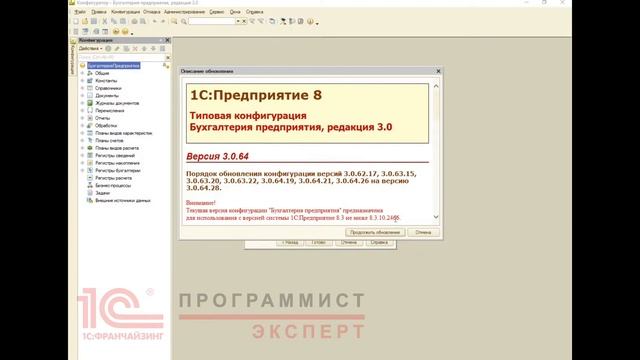Expand the Документы tree node
Image resolution: width=640 pixels, height=360 pixels.
[x=82, y=96]
